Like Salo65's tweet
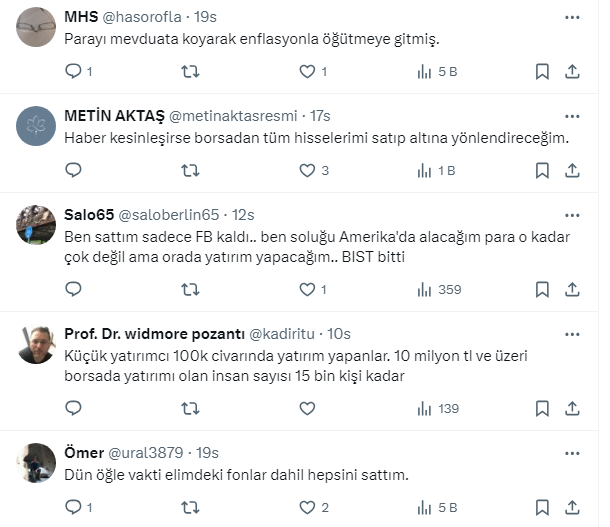This screenshot has width=610, height=527. (307, 289)
